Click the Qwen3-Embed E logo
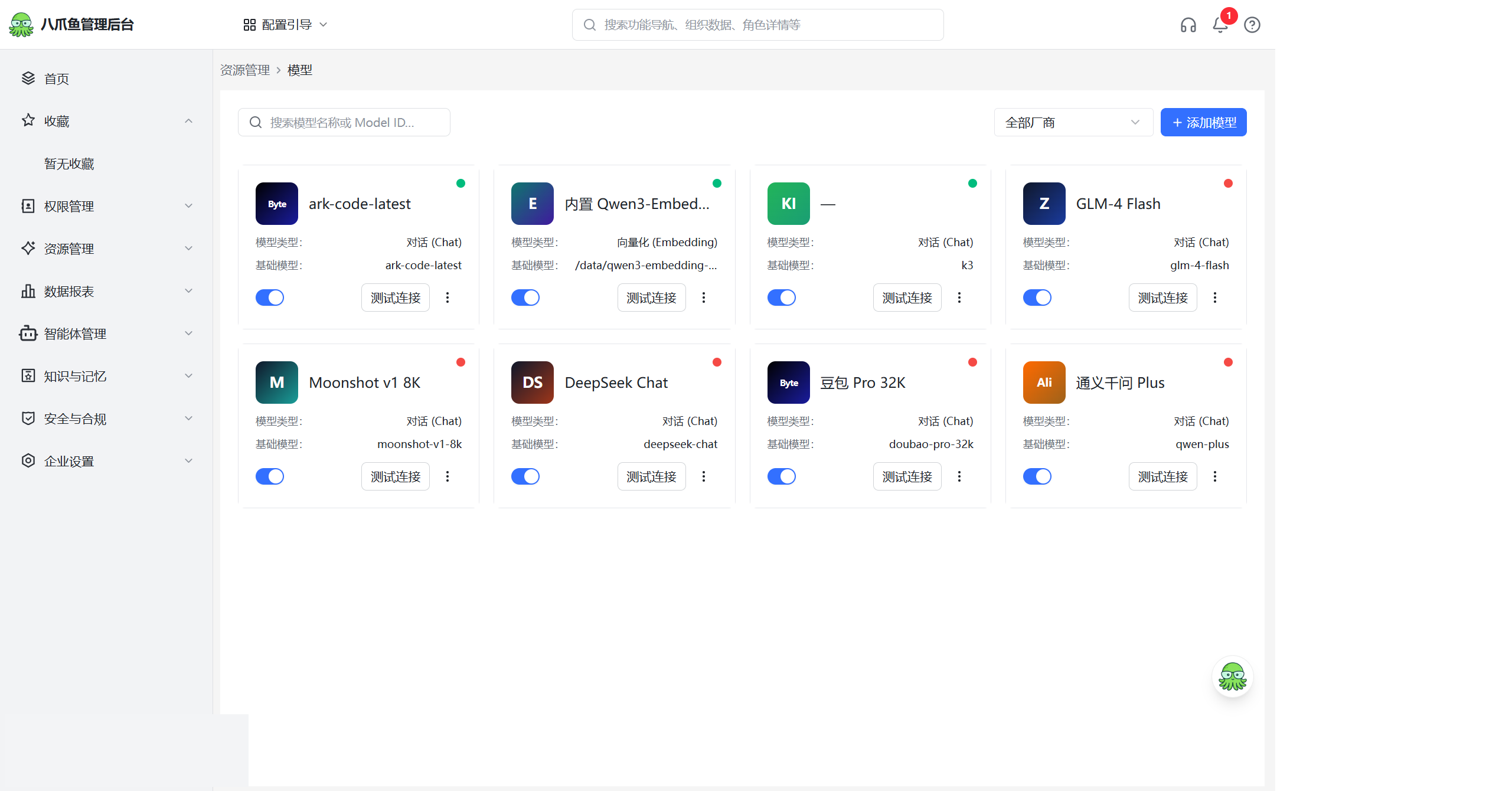This screenshot has height=791, width=1512. coord(533,204)
